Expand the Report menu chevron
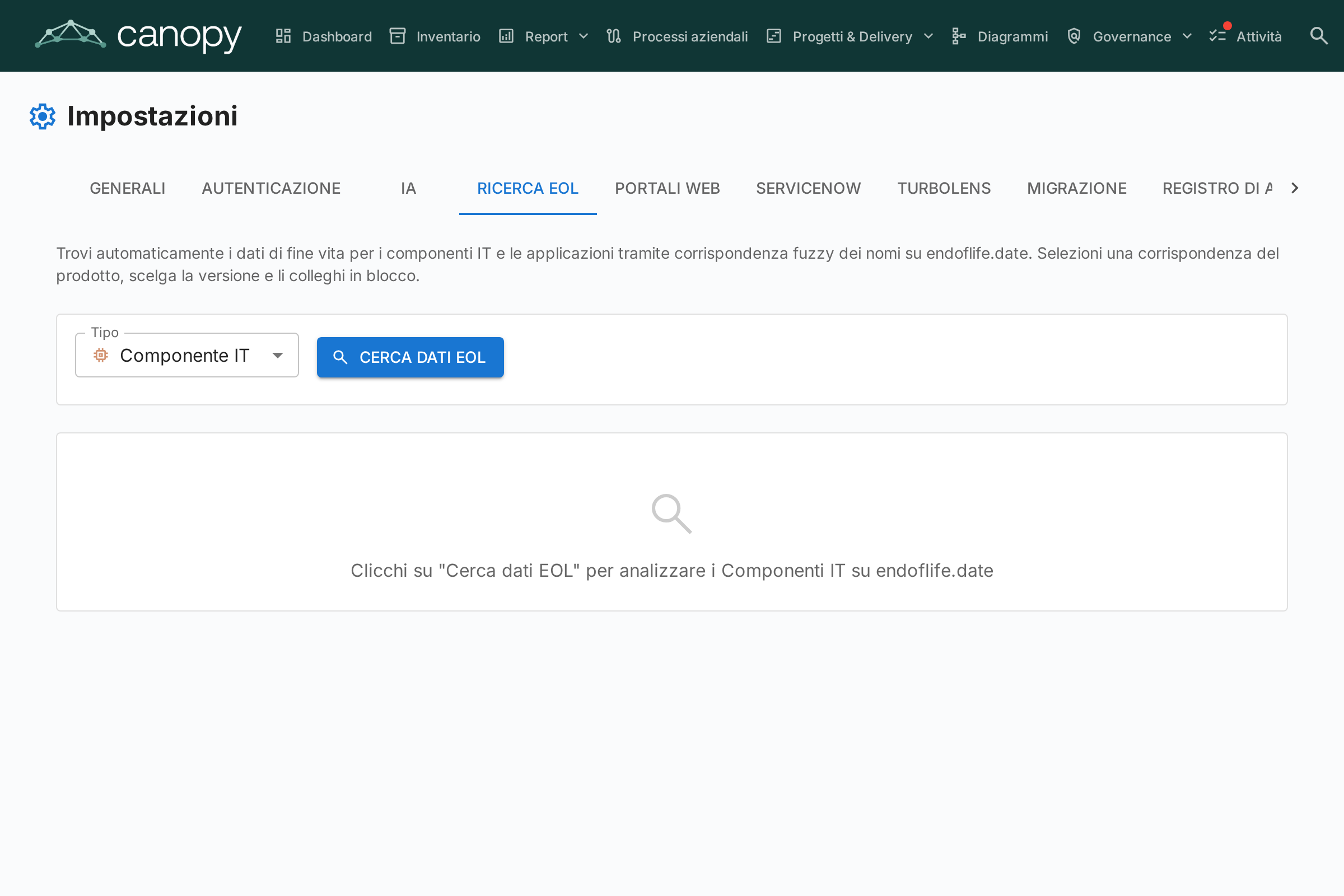The image size is (1344, 896). pos(584,36)
